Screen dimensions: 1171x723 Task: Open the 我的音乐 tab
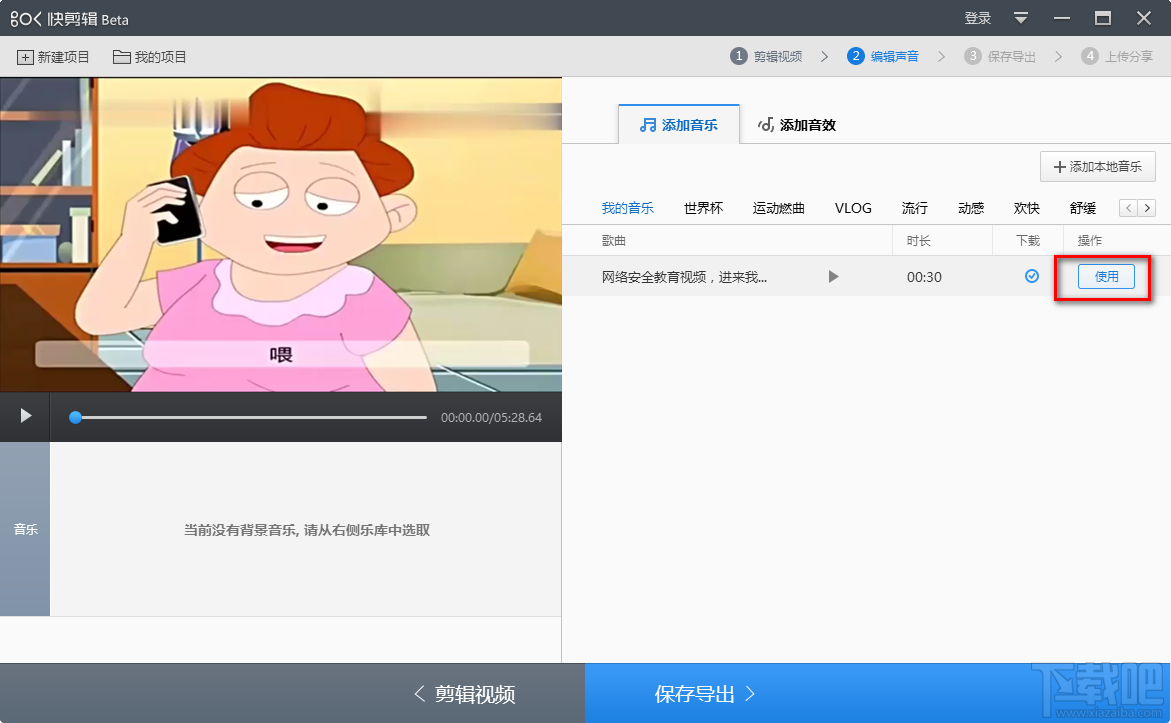pyautogui.click(x=628, y=208)
